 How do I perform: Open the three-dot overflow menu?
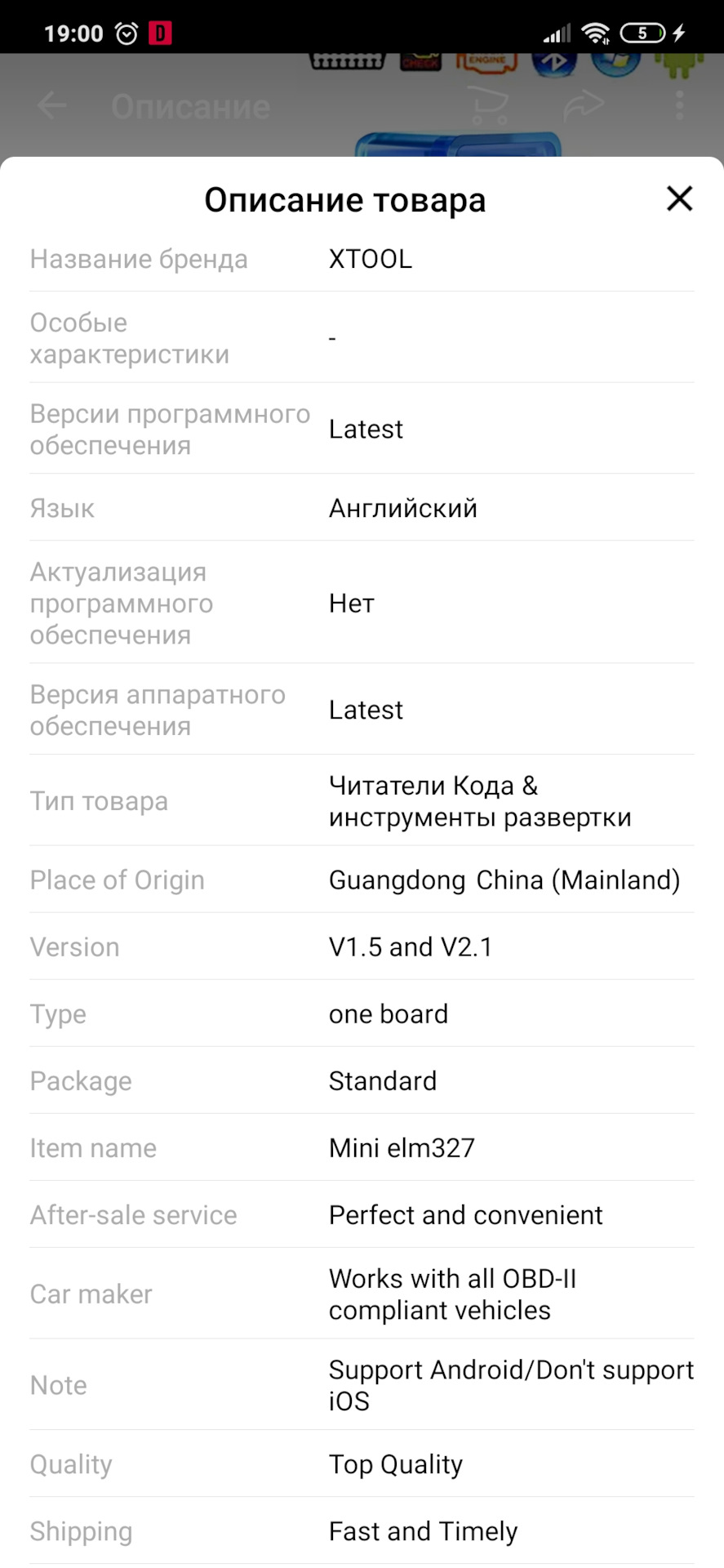click(679, 106)
